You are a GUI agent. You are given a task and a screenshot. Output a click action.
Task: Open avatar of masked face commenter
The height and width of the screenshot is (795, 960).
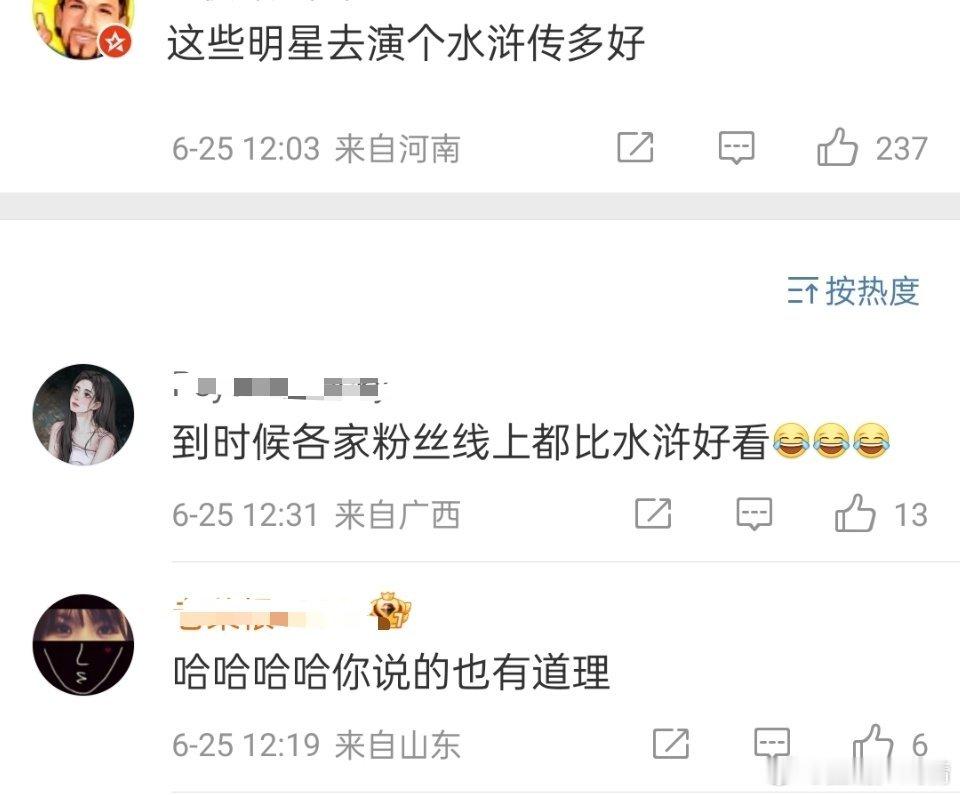pyautogui.click(x=83, y=644)
